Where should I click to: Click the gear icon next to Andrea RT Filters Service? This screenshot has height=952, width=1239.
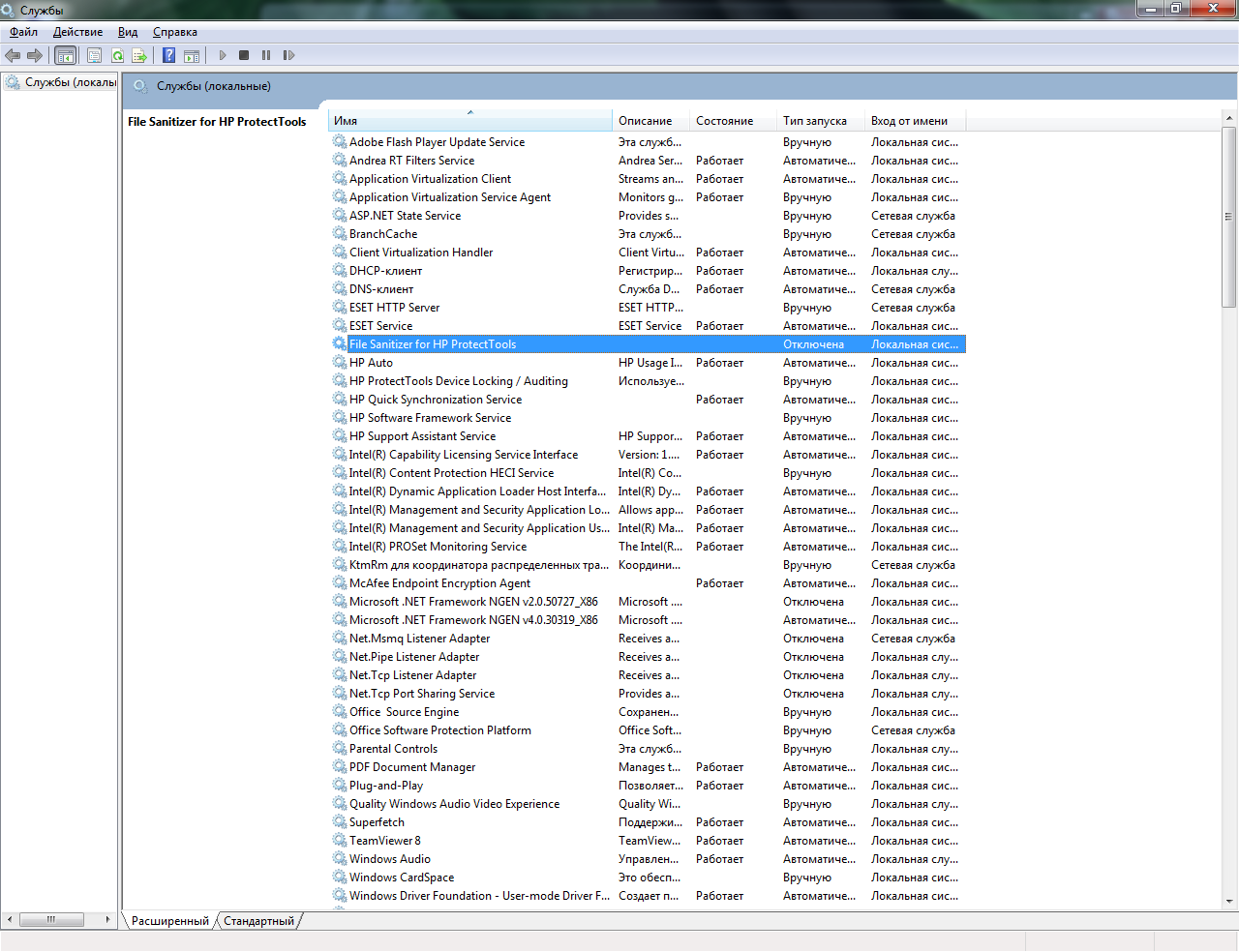pyautogui.click(x=340, y=160)
